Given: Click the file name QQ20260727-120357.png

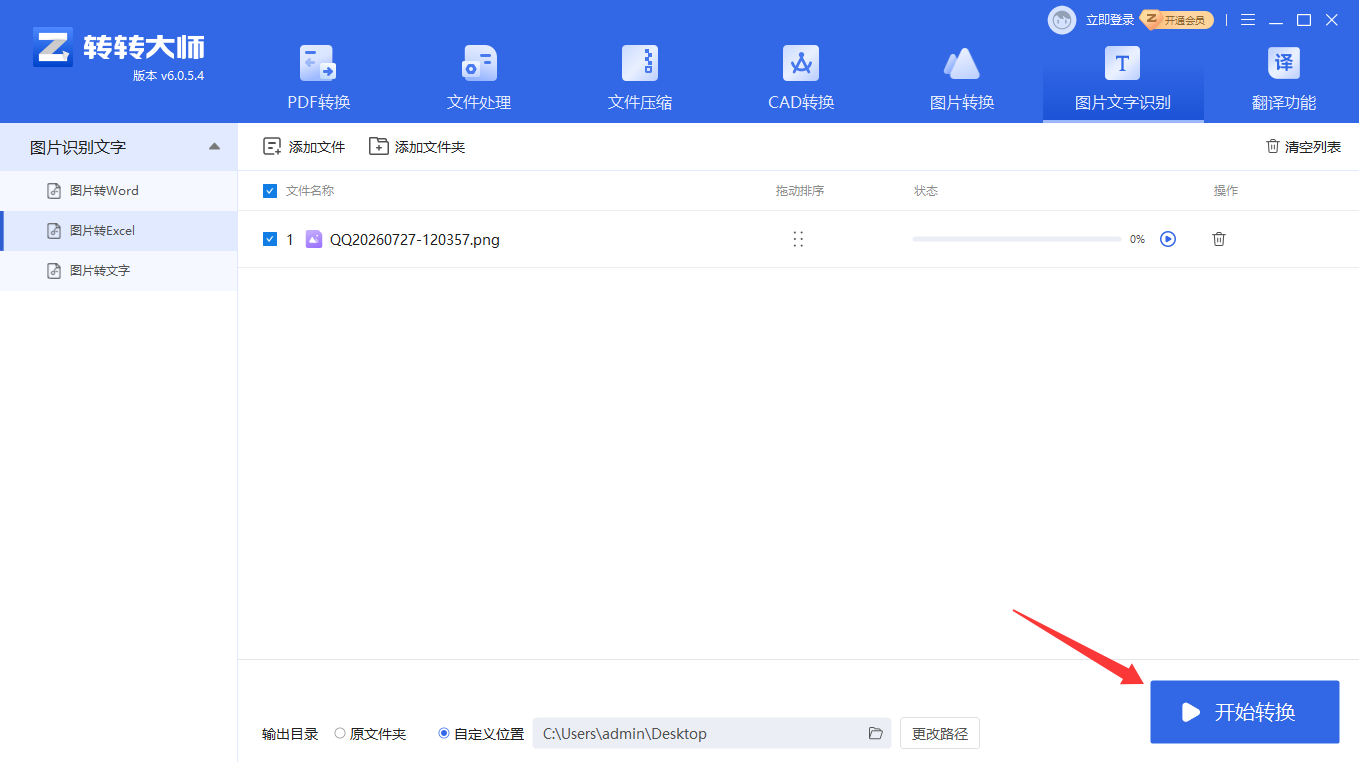Looking at the screenshot, I should click(x=415, y=240).
